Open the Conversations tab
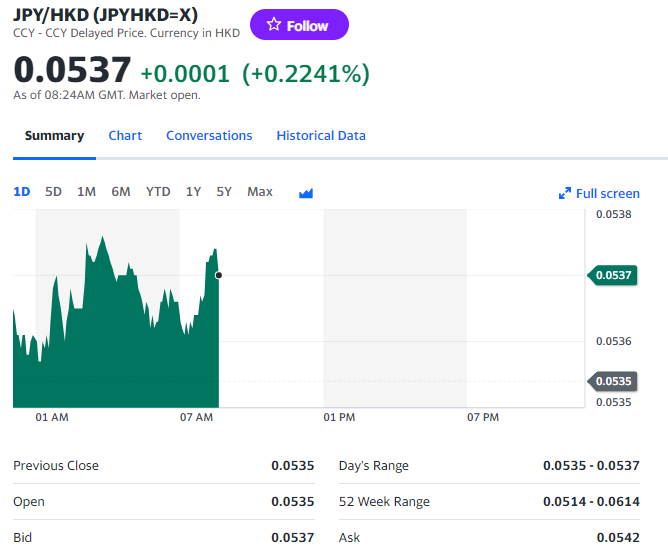 tap(209, 136)
